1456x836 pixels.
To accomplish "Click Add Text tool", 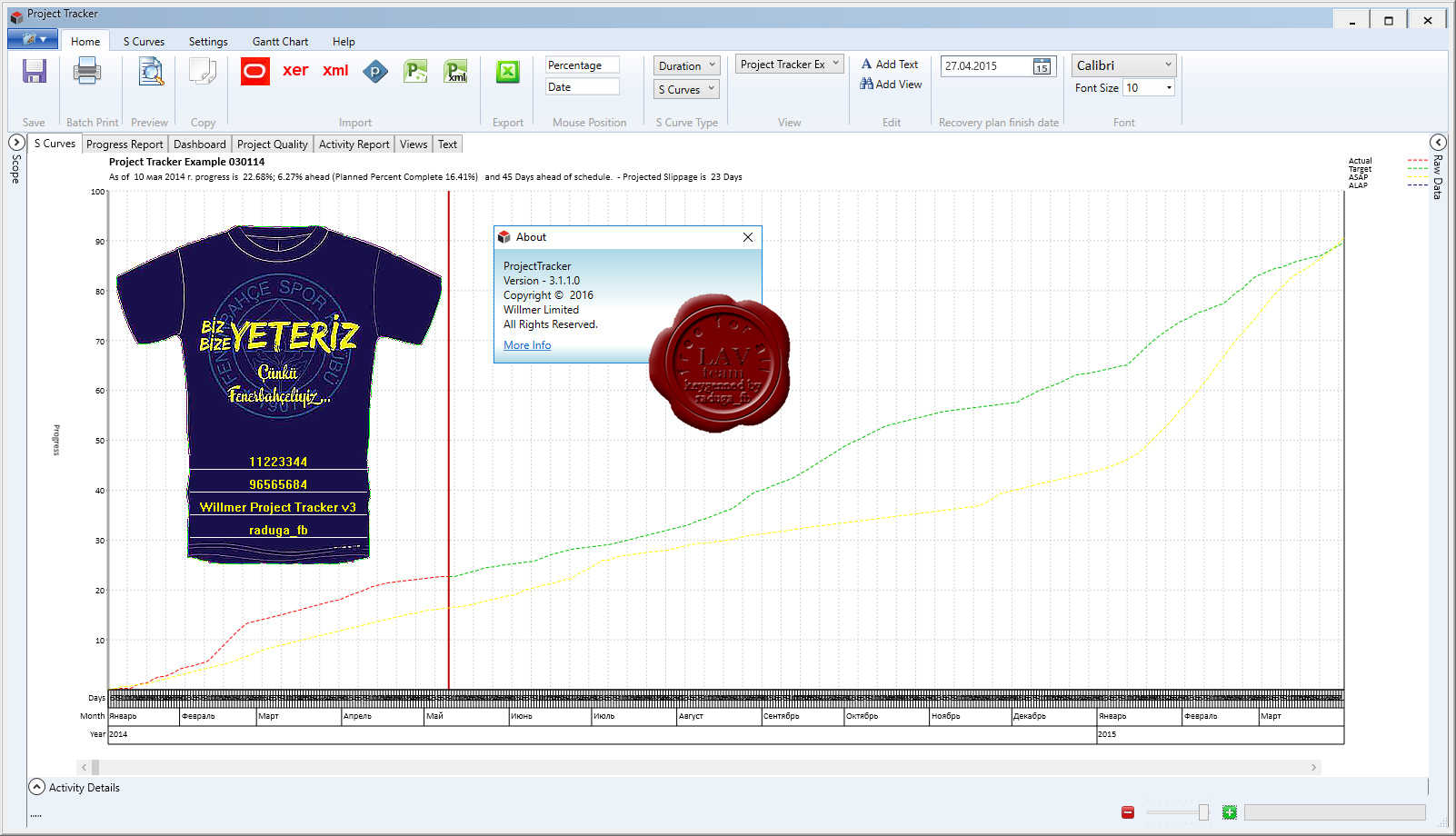I will point(890,64).
